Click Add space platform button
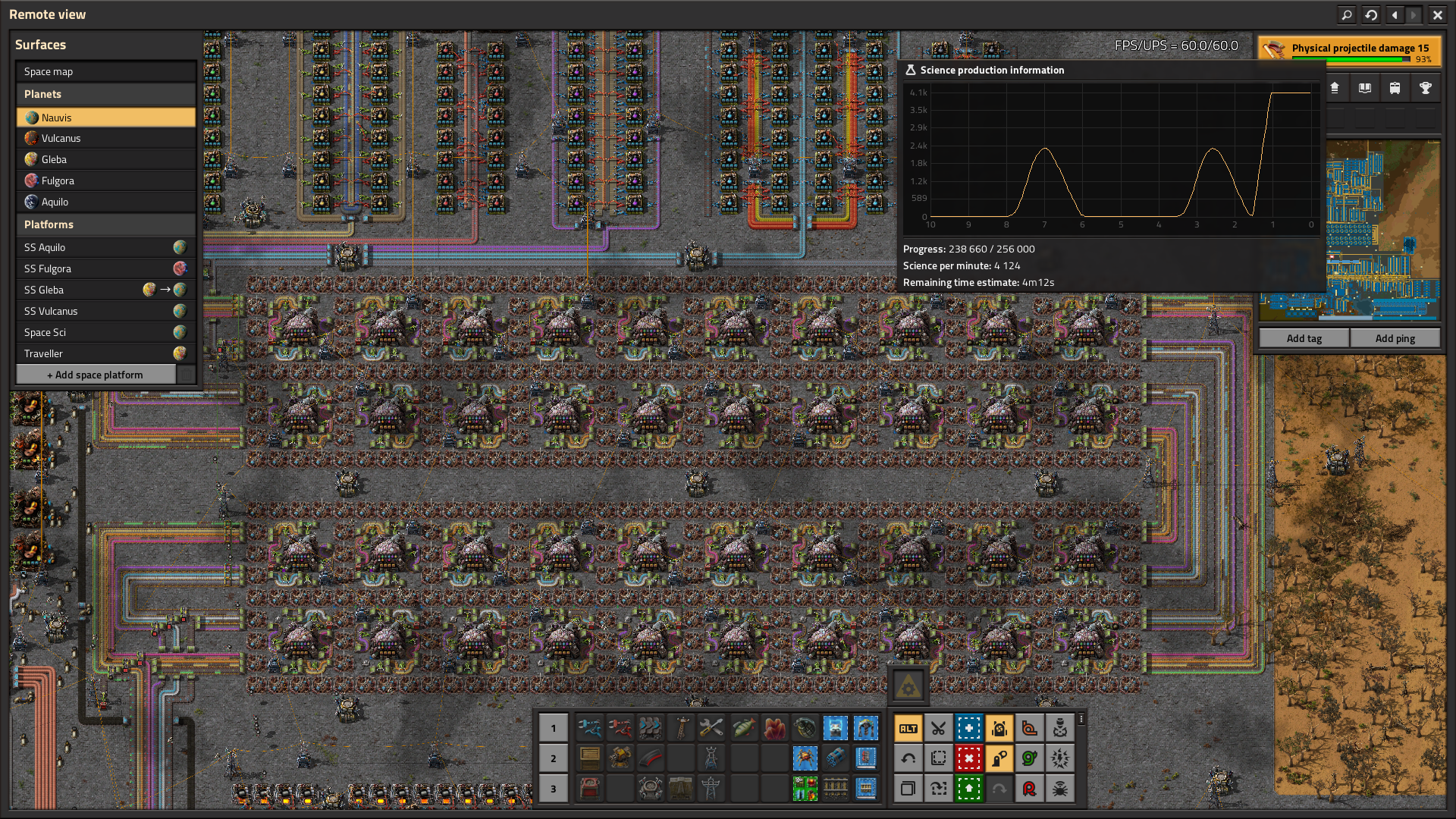The image size is (1456, 819). point(96,375)
